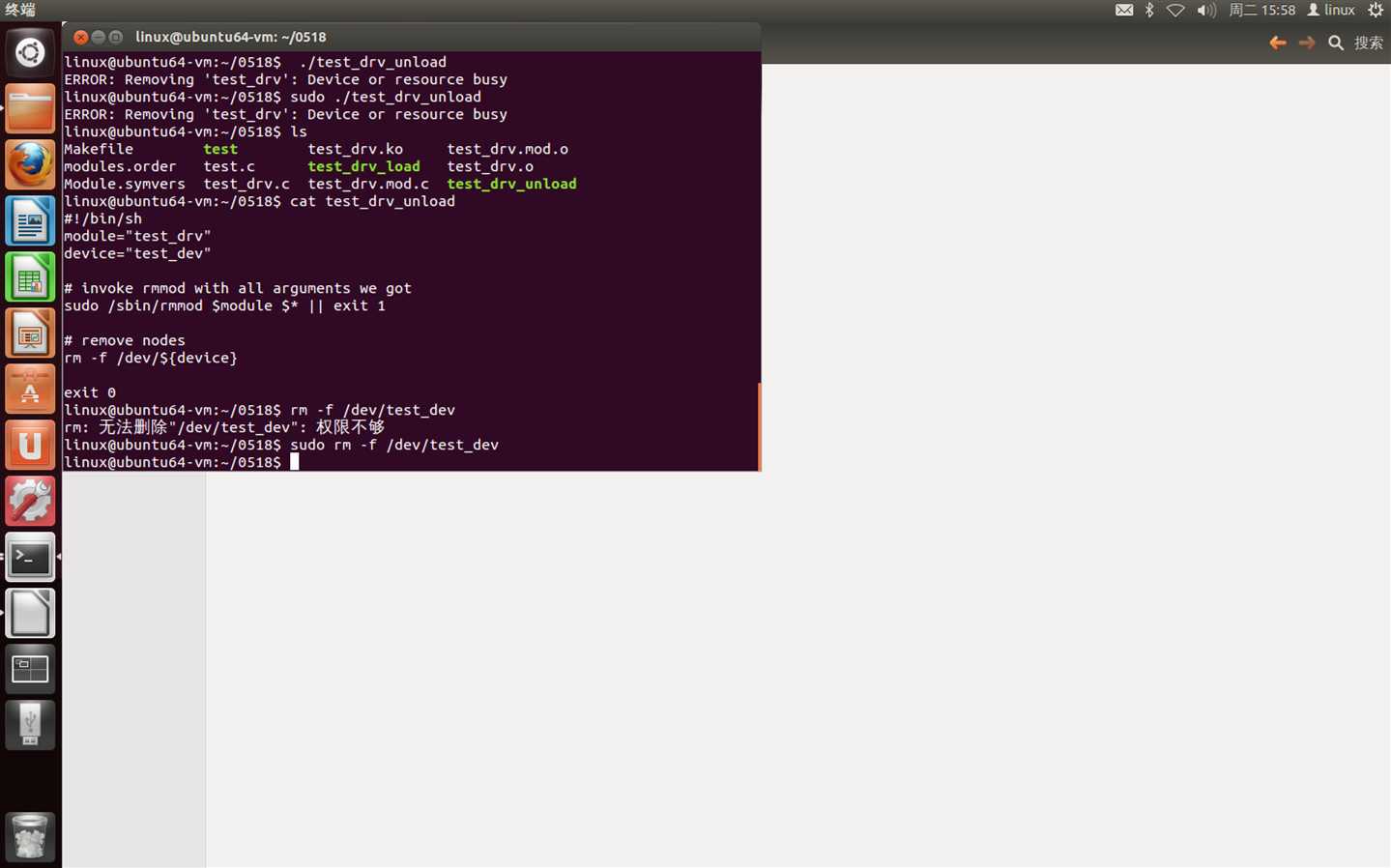Click the 'module="test_drv"' line

coord(137,236)
